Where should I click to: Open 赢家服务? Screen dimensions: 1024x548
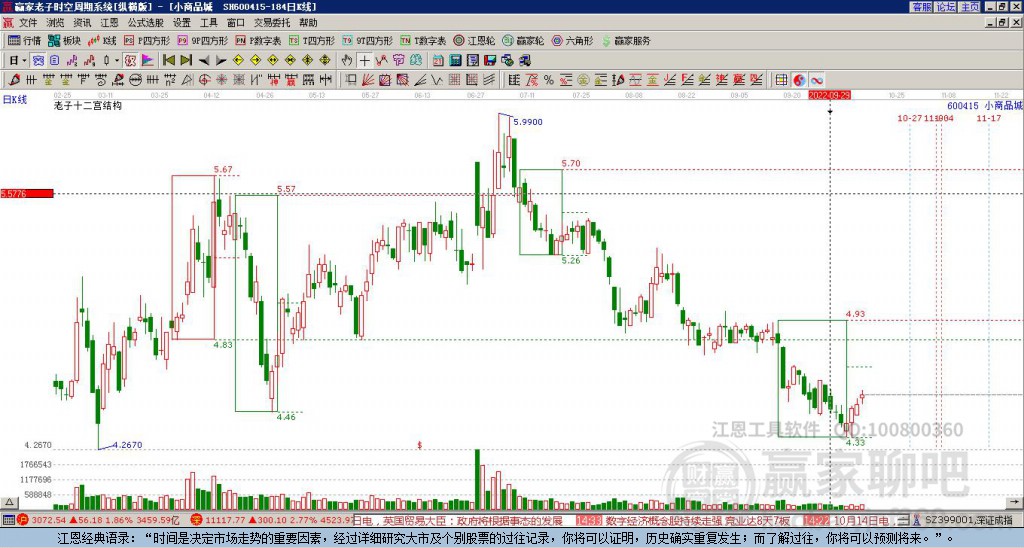pos(626,40)
